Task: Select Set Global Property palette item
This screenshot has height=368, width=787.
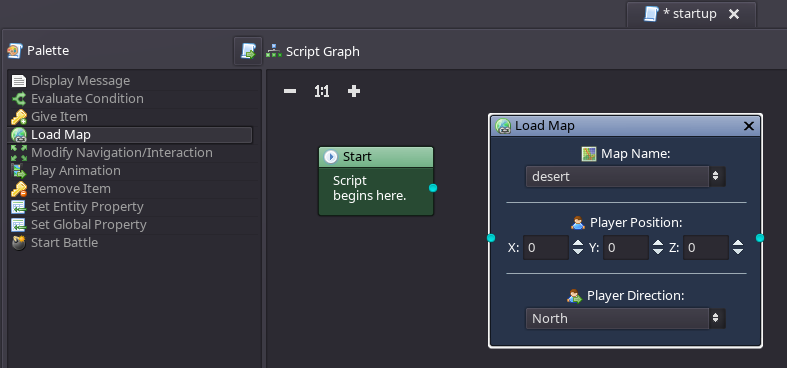Action: click(132, 225)
